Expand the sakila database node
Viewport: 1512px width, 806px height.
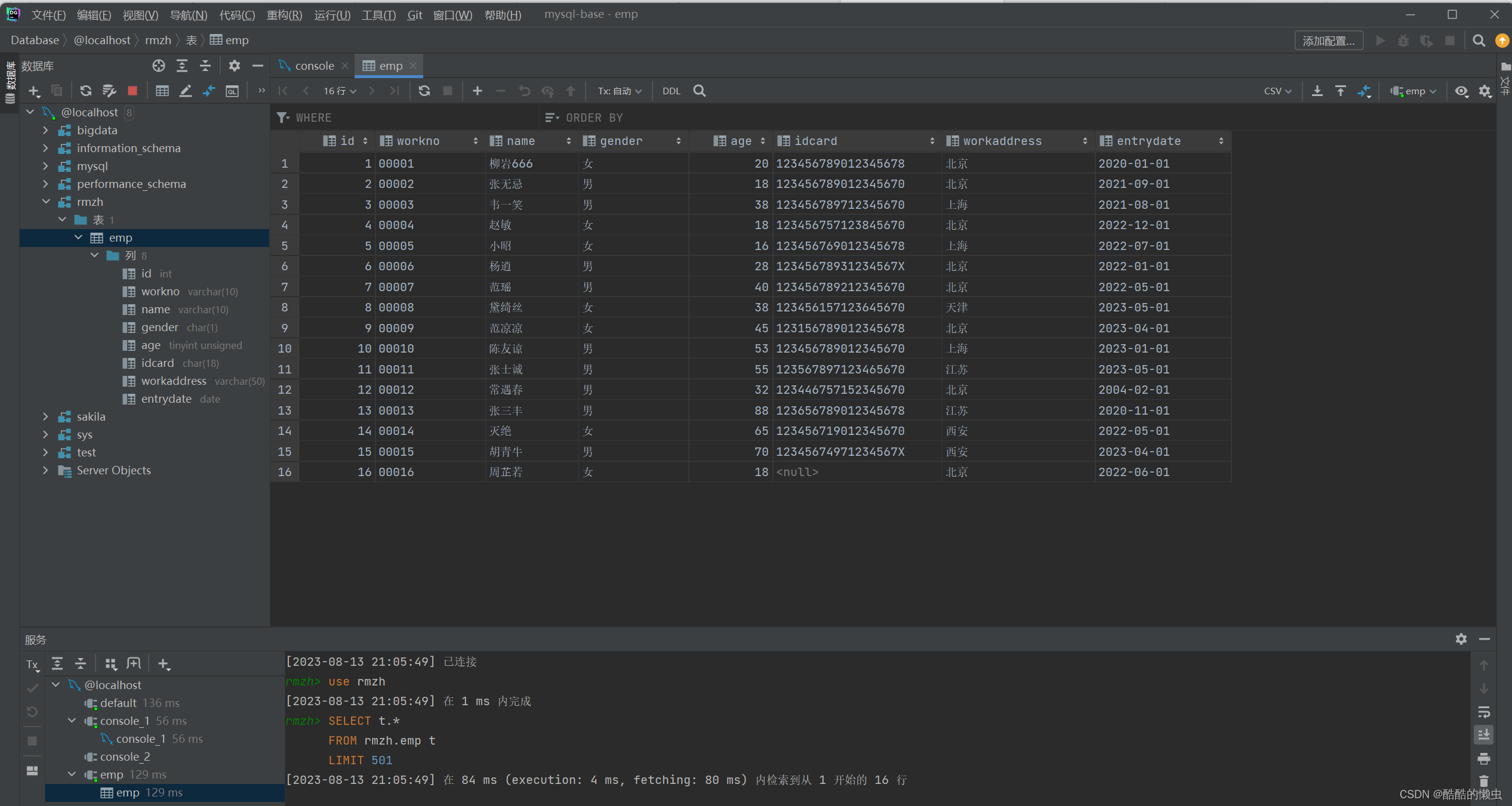point(45,416)
